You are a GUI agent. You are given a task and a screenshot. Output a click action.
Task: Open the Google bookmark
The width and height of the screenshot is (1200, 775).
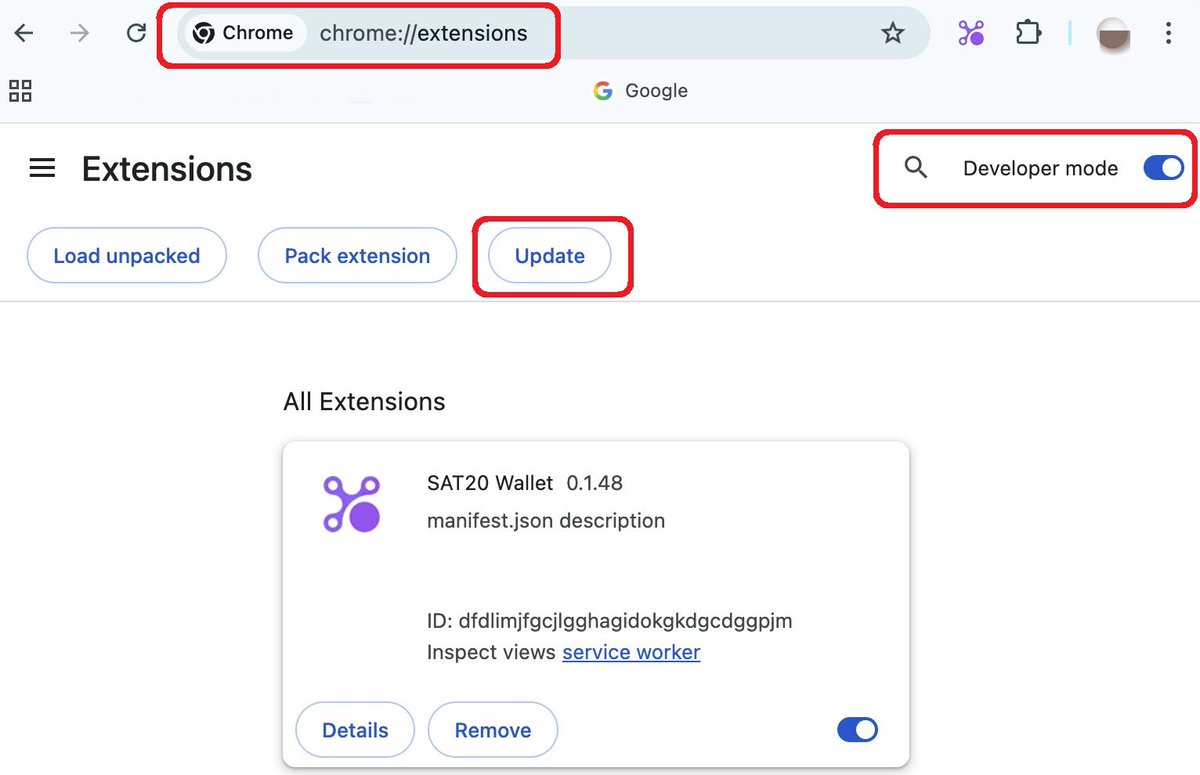coord(640,91)
